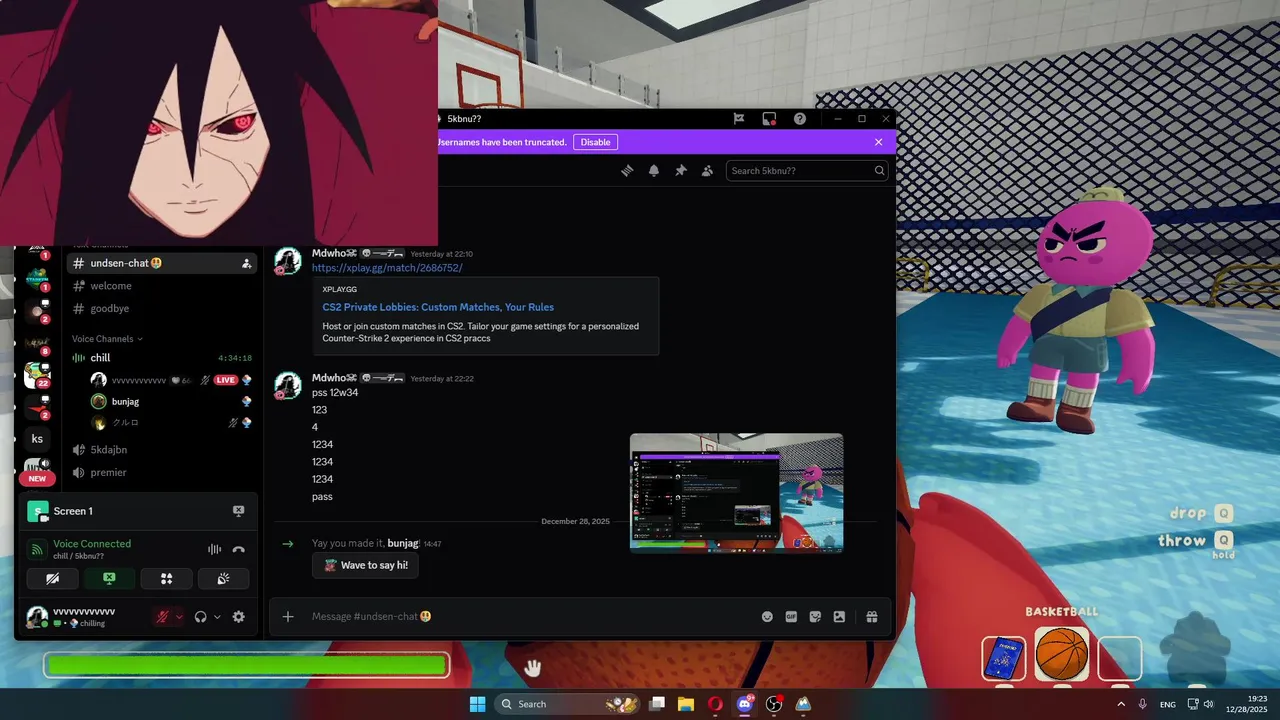This screenshot has height=720, width=1280.
Task: Toggle the member list icon
Action: pyautogui.click(x=707, y=171)
